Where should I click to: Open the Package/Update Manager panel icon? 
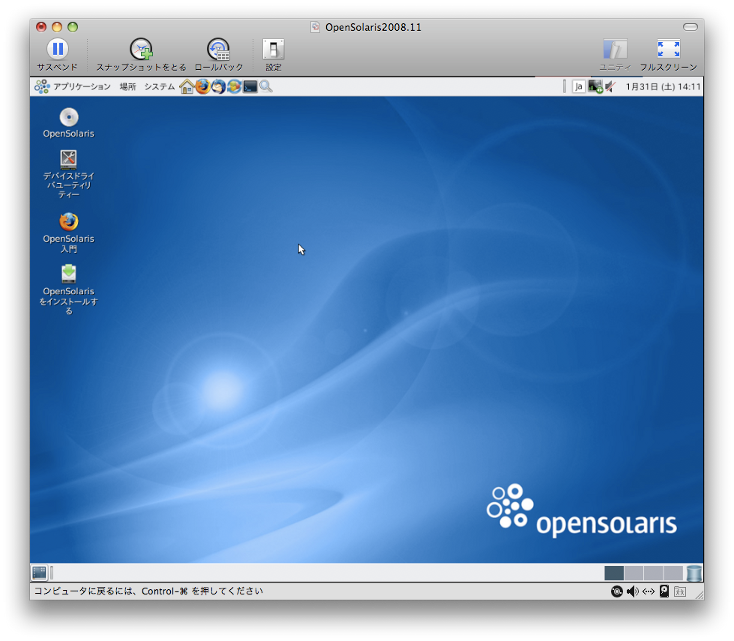point(234,87)
